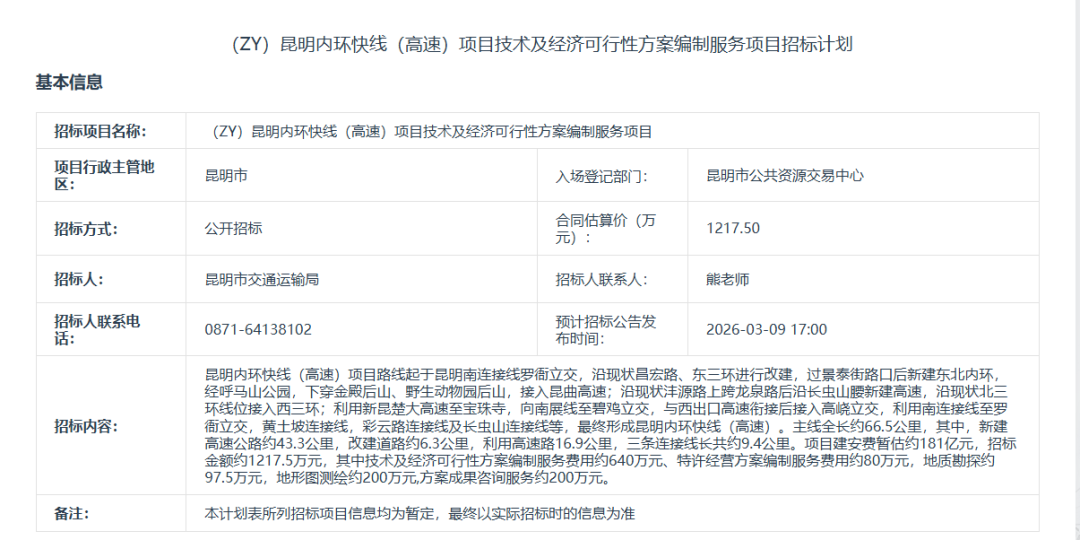Click the 昆明市交通运输局 tenderer value
Viewport: 1080px width, 540px height.
pyautogui.click(x=261, y=280)
